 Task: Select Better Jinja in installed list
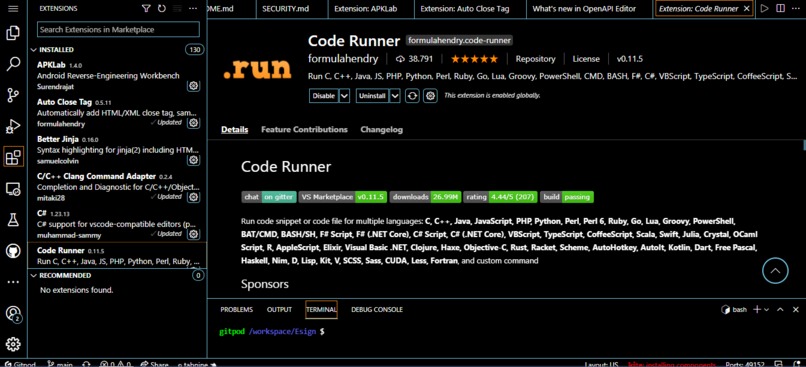tap(117, 150)
